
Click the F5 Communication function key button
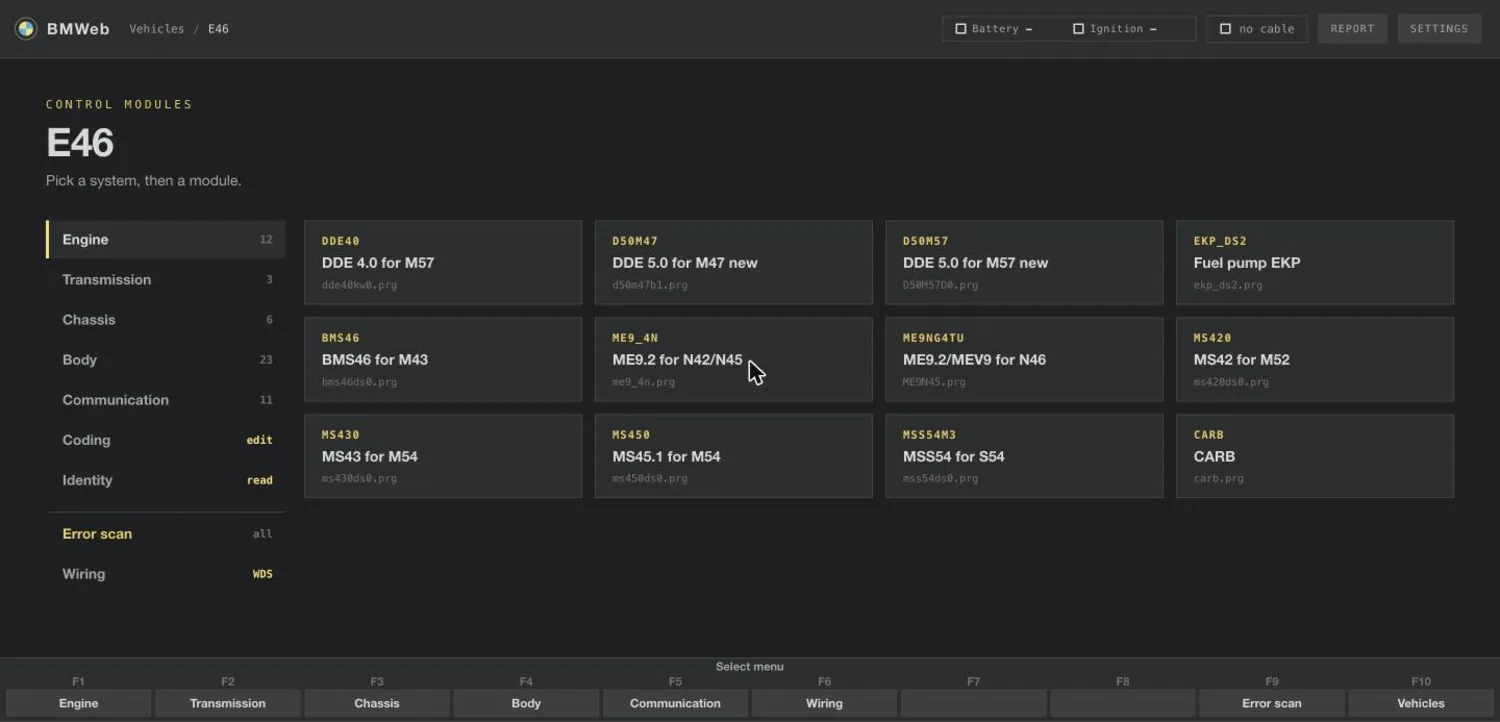(675, 703)
